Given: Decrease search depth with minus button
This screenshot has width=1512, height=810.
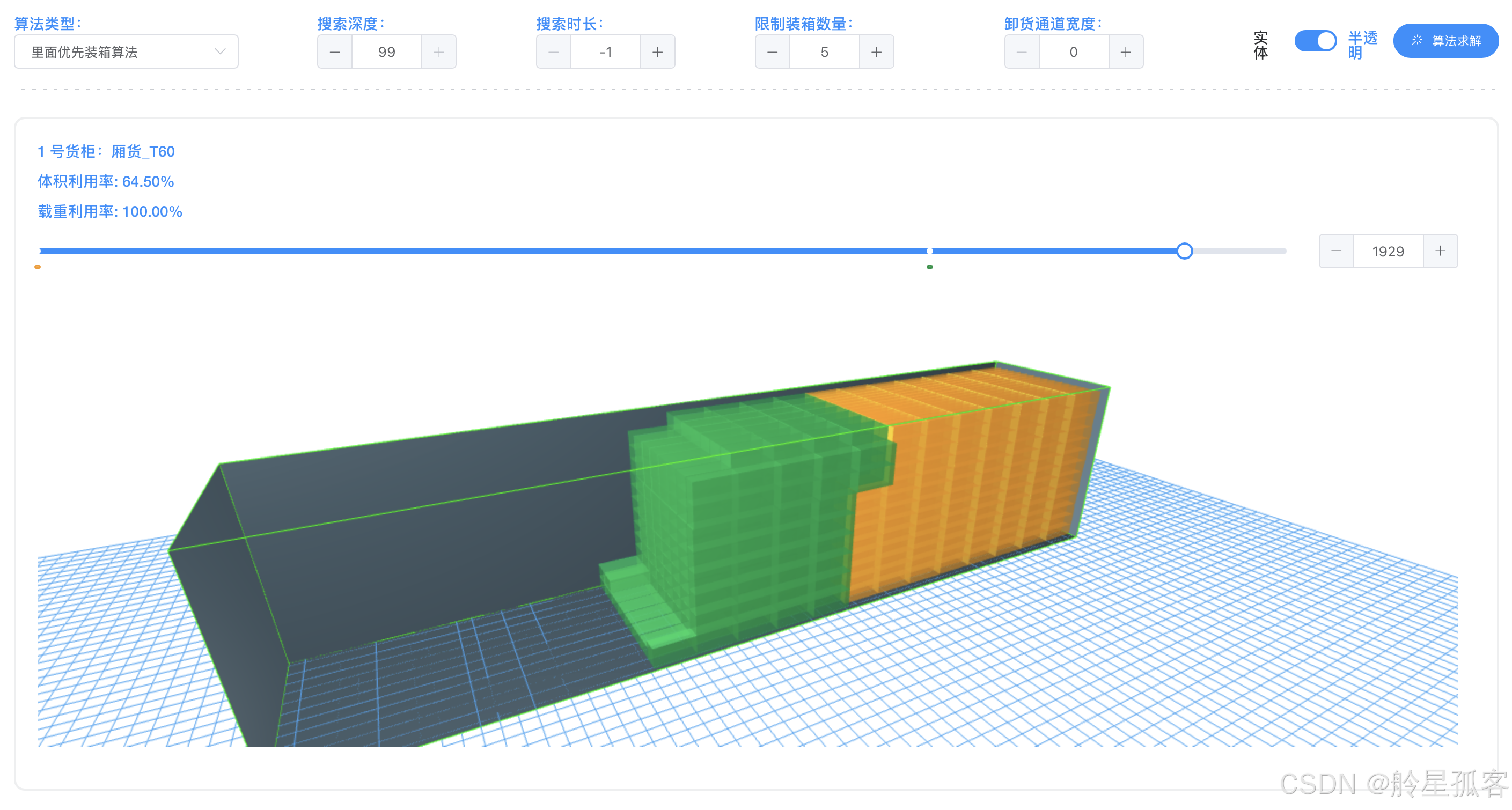Looking at the screenshot, I should pos(335,52).
